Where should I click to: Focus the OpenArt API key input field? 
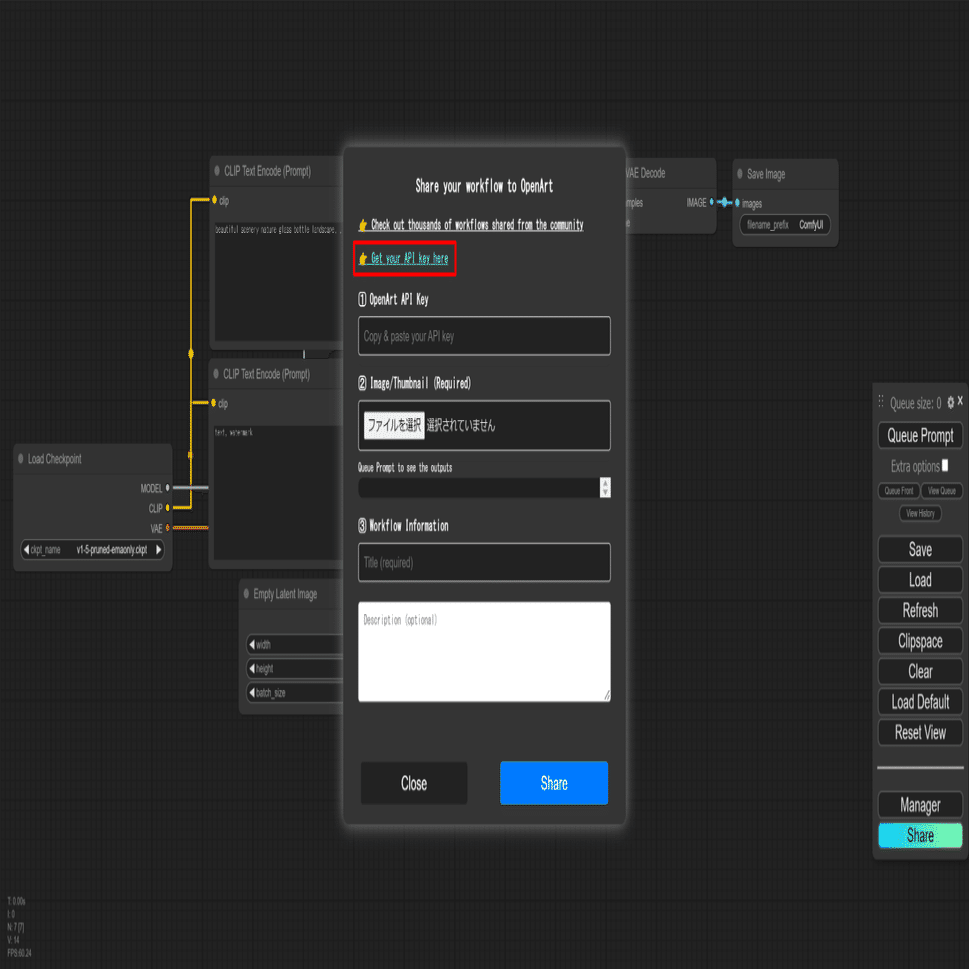[484, 336]
